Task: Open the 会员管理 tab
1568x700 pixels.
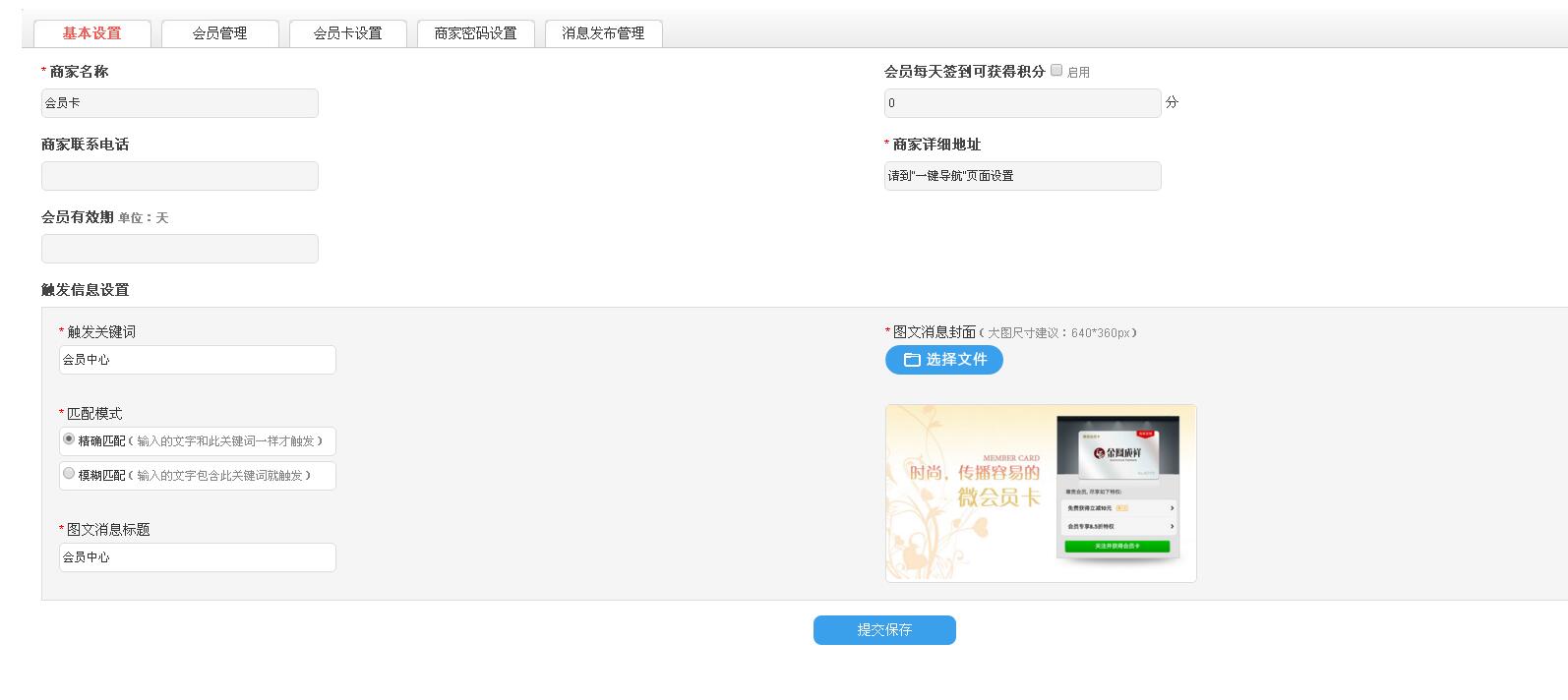Action: click(x=219, y=33)
